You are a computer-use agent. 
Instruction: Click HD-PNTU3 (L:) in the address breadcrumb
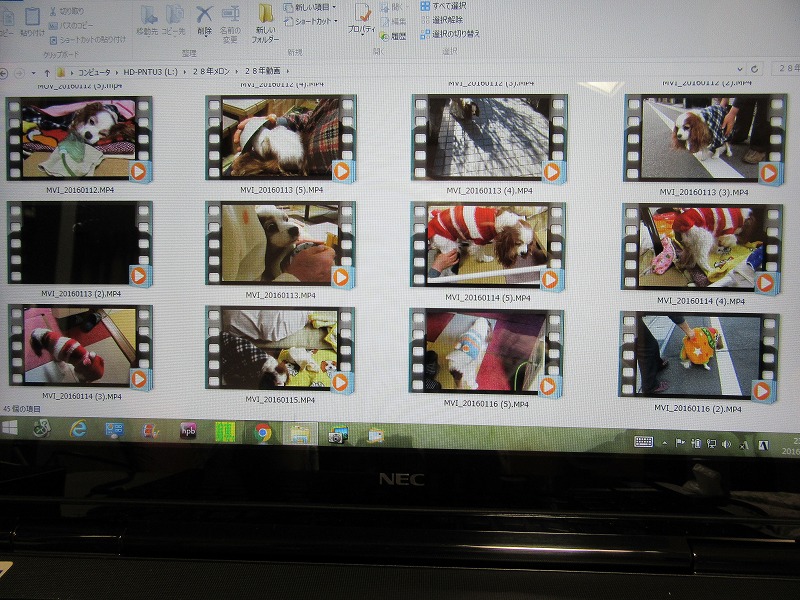click(x=151, y=72)
